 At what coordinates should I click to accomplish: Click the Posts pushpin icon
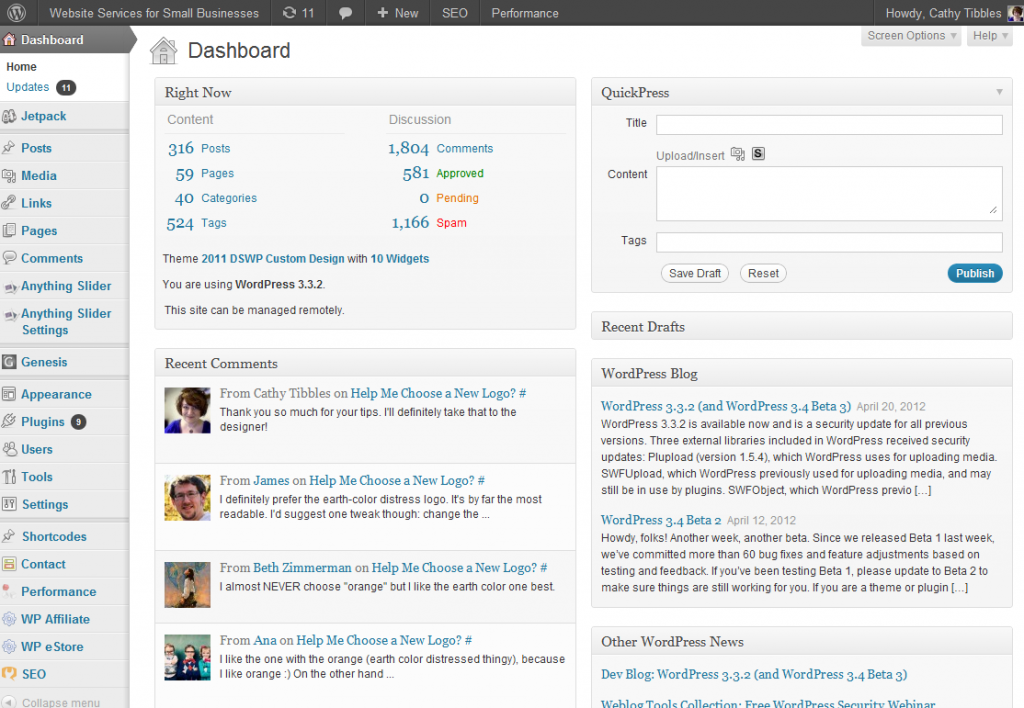[8, 148]
